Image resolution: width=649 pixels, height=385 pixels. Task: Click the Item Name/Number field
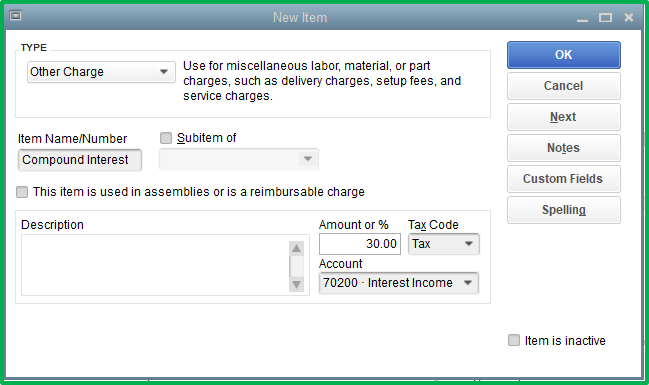click(79, 160)
